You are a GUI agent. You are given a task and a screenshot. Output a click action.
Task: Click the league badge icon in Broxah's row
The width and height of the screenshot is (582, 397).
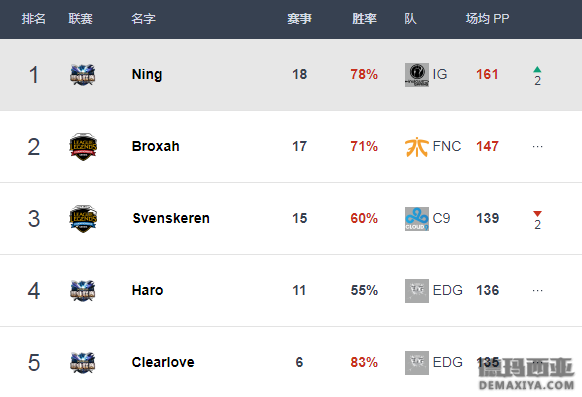83,147
